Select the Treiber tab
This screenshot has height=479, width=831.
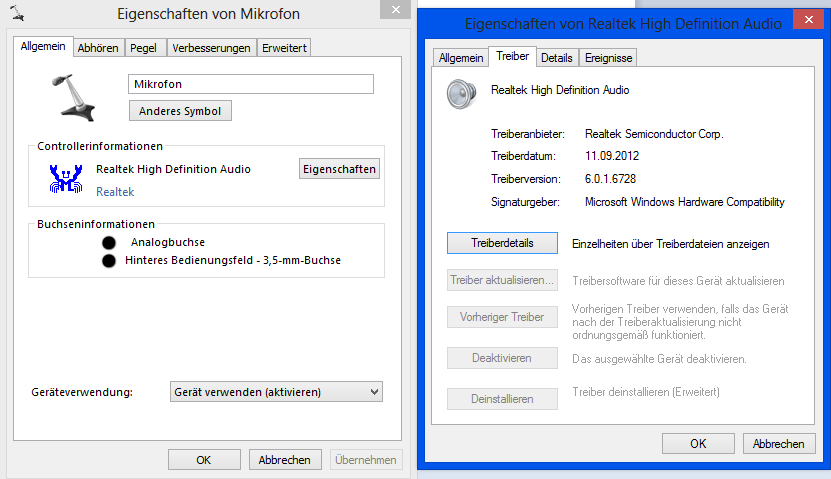[x=512, y=56]
